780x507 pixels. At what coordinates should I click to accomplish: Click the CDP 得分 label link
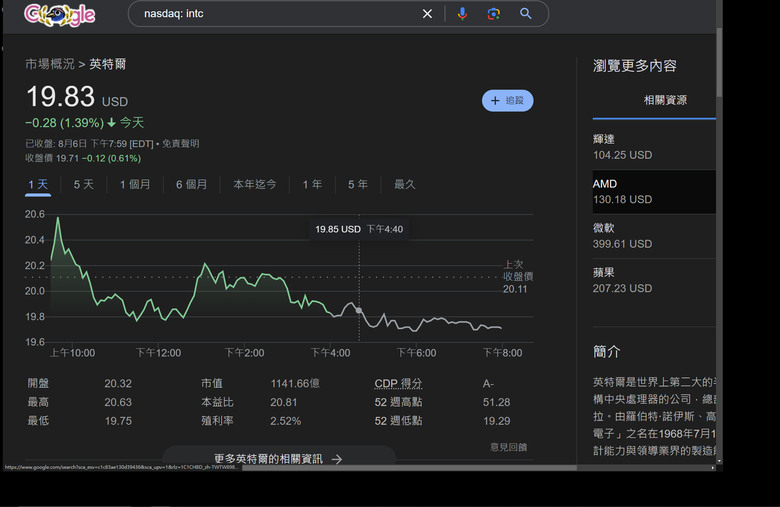click(x=398, y=384)
